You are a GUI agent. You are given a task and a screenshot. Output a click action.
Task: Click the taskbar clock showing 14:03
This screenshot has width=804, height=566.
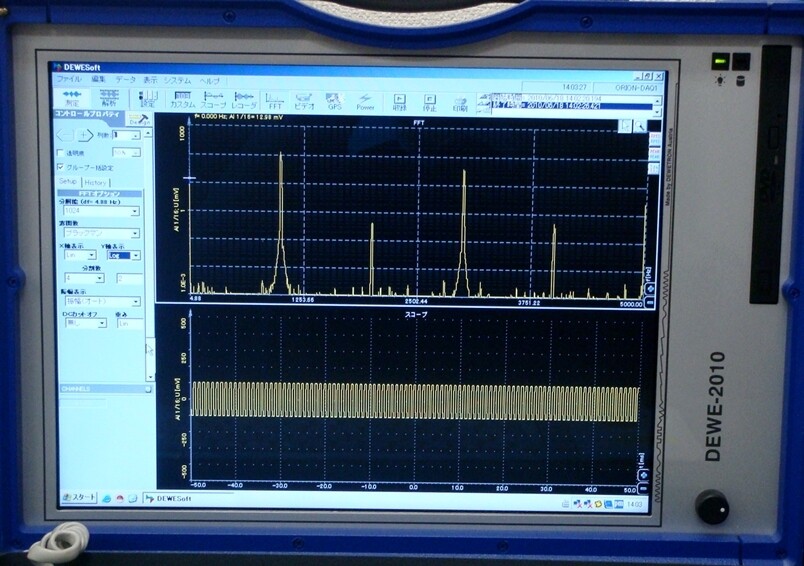point(634,504)
